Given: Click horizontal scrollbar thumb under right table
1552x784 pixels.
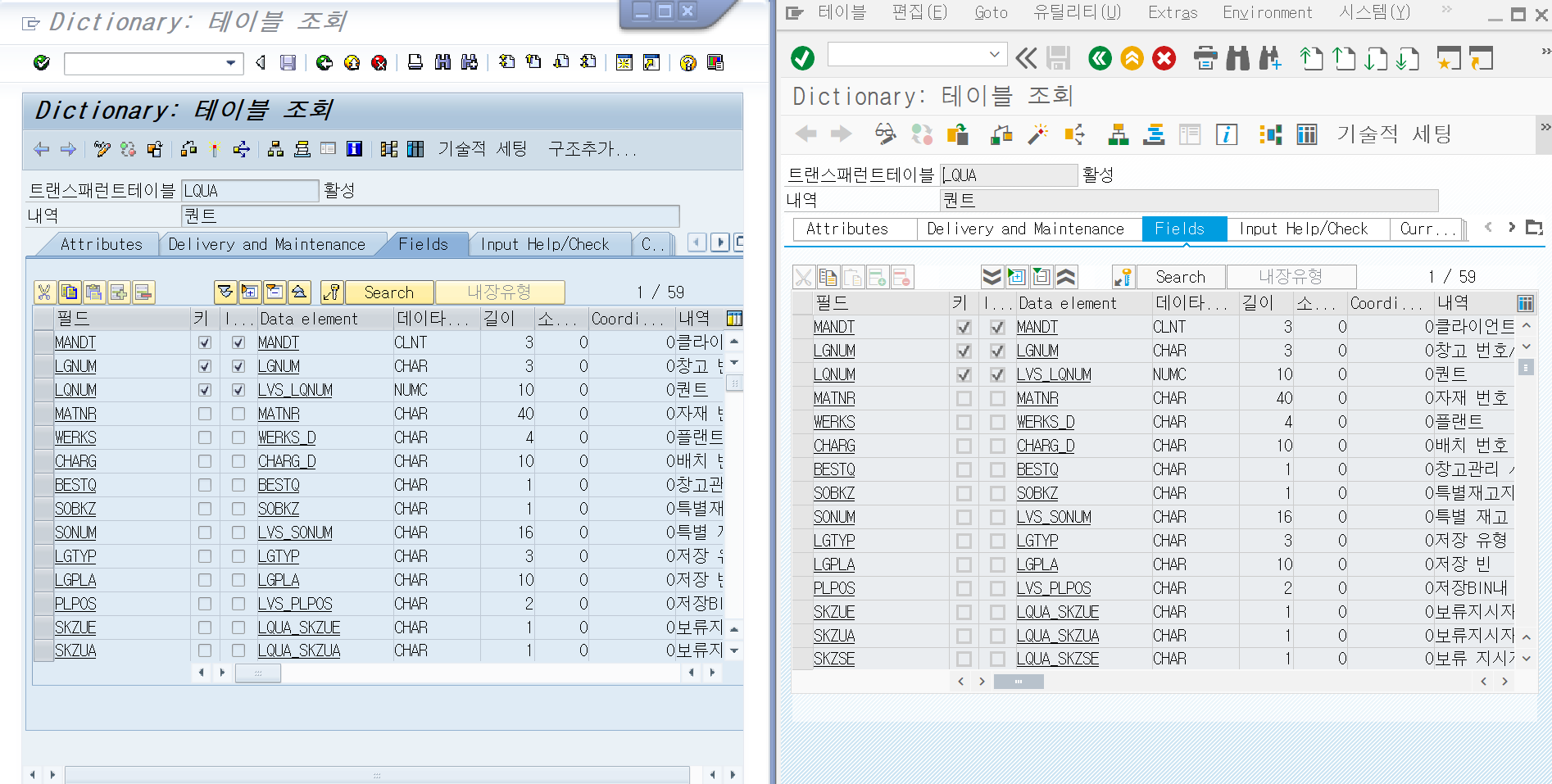Looking at the screenshot, I should click(x=1019, y=682).
